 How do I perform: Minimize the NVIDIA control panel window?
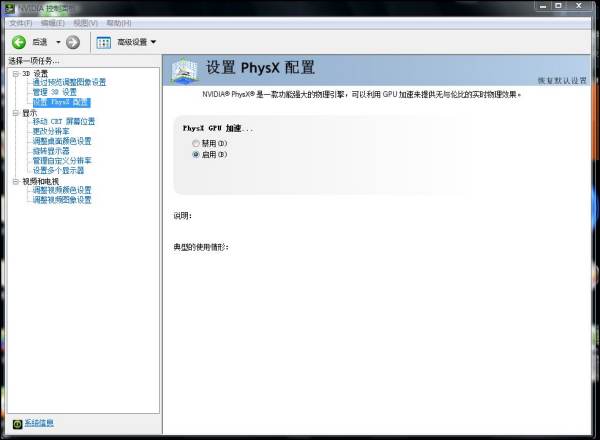pos(543,6)
